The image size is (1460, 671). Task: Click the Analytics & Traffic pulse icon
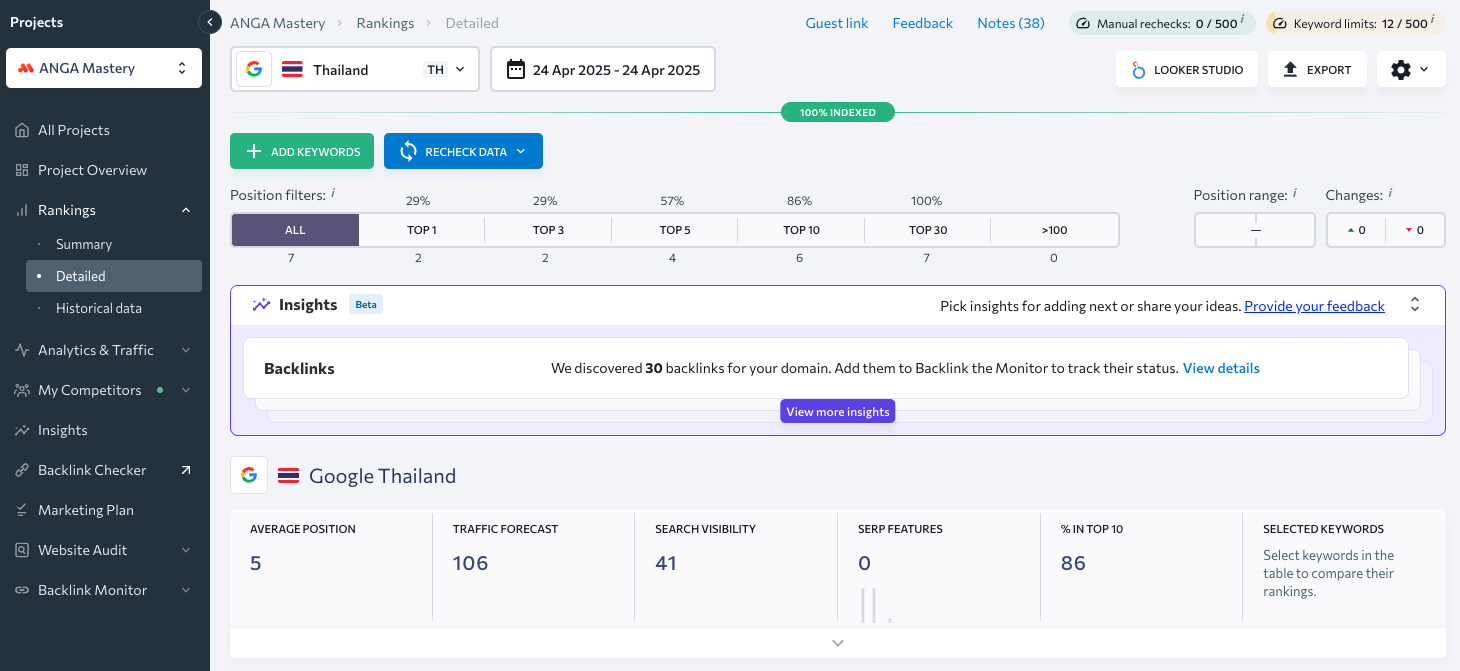[x=22, y=350]
